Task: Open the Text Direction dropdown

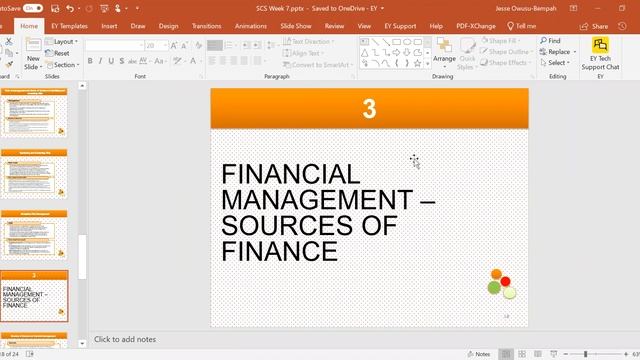Action: (x=309, y=42)
